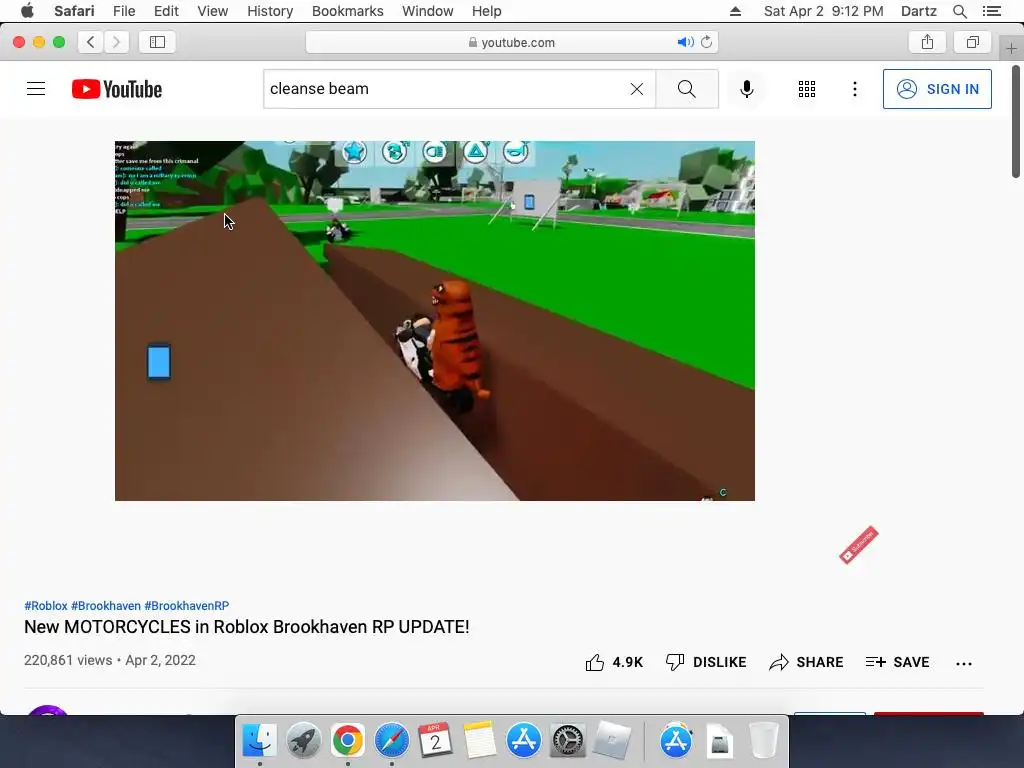Screen dimensions: 1024x768
Task: Click the search magnifier button
Action: tap(686, 89)
